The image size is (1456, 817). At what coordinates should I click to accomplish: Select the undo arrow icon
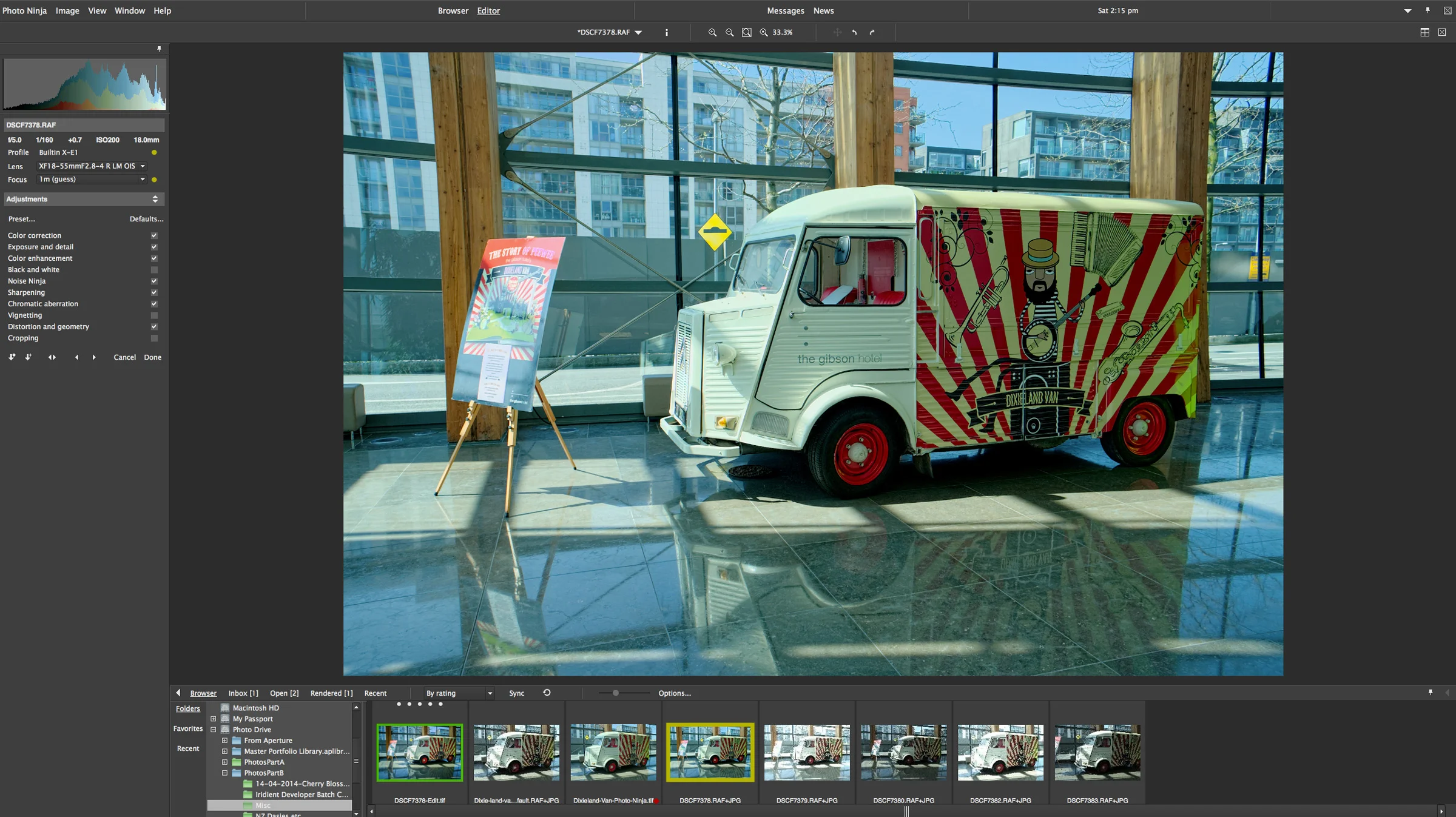(x=854, y=32)
